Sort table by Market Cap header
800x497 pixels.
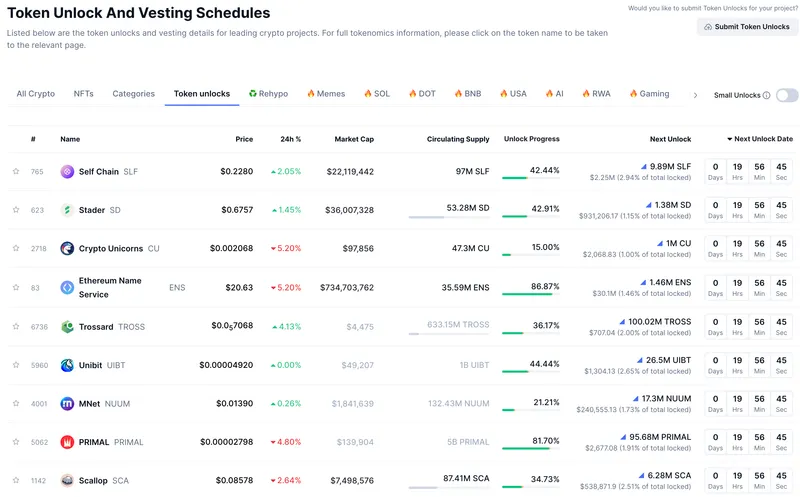pos(354,139)
